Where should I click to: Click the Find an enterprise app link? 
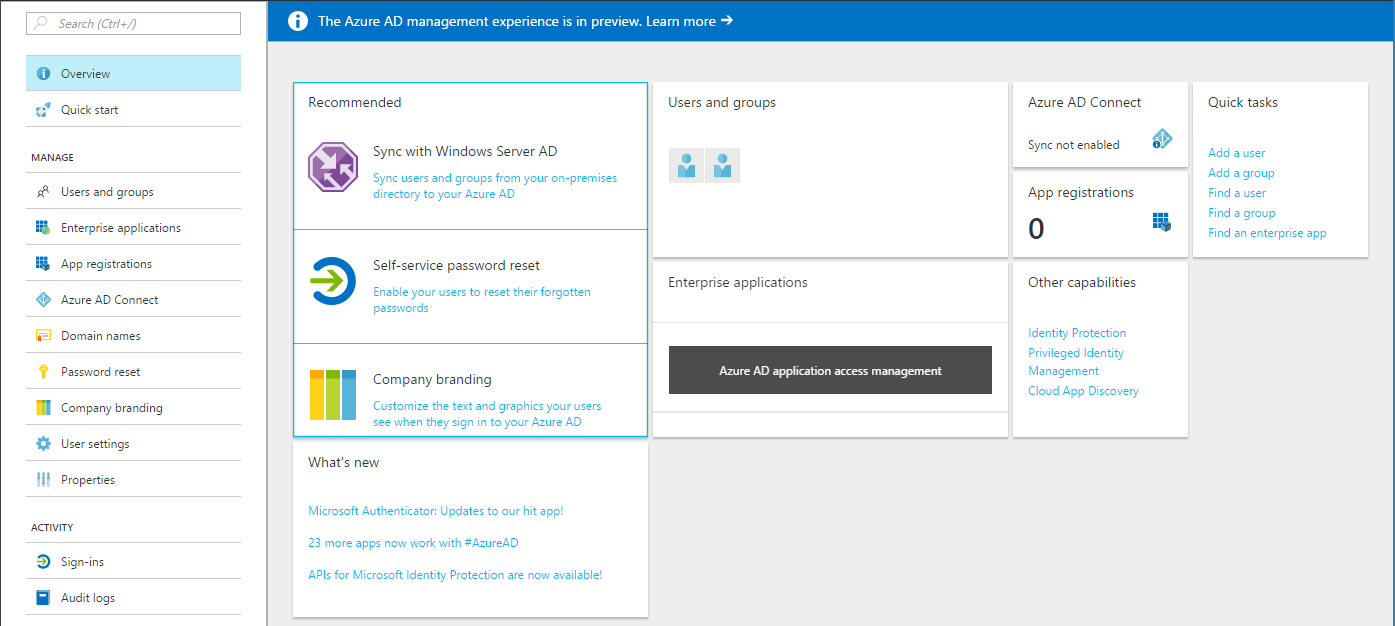point(1267,233)
